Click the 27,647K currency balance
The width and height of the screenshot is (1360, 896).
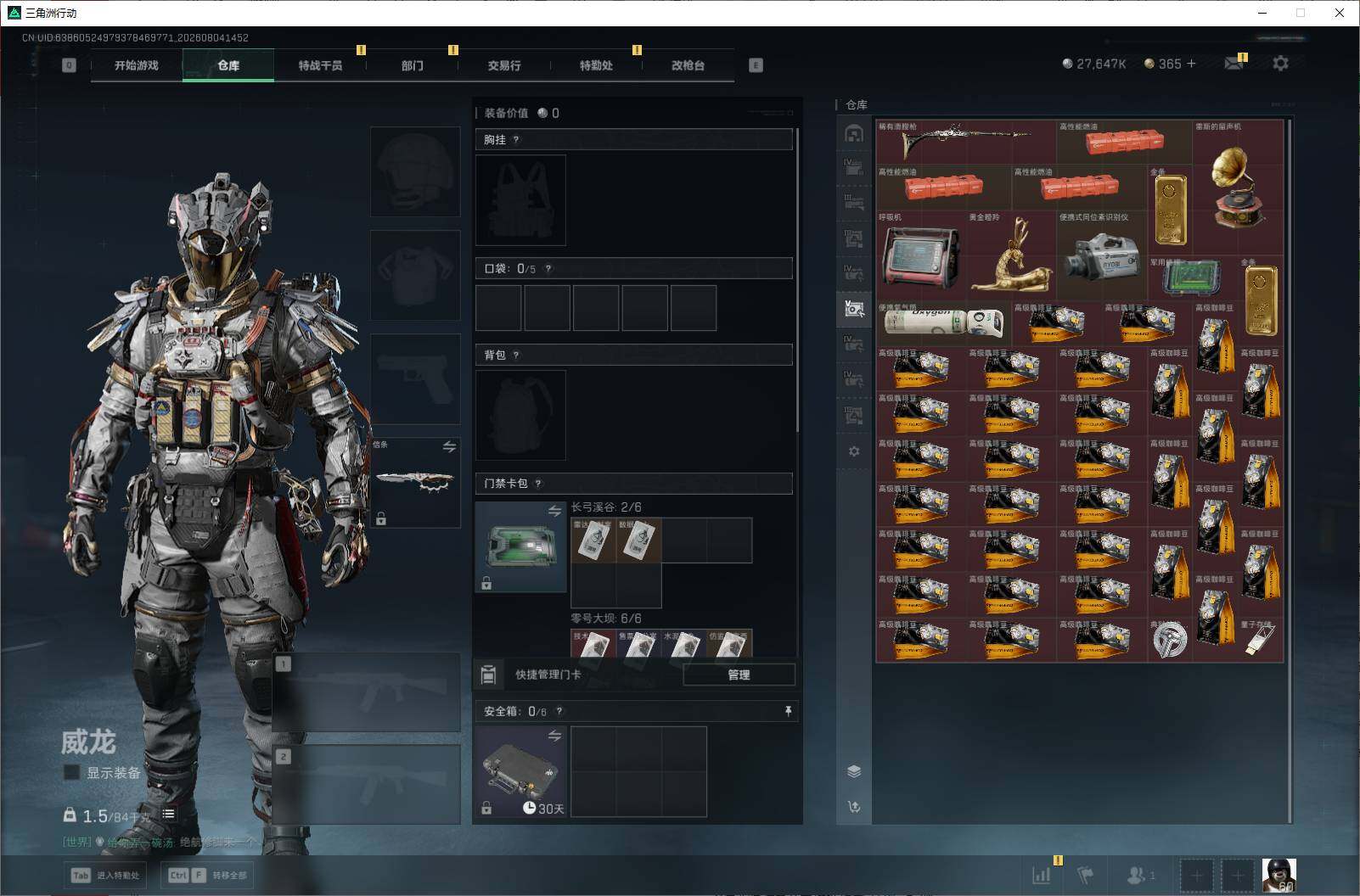click(1094, 64)
